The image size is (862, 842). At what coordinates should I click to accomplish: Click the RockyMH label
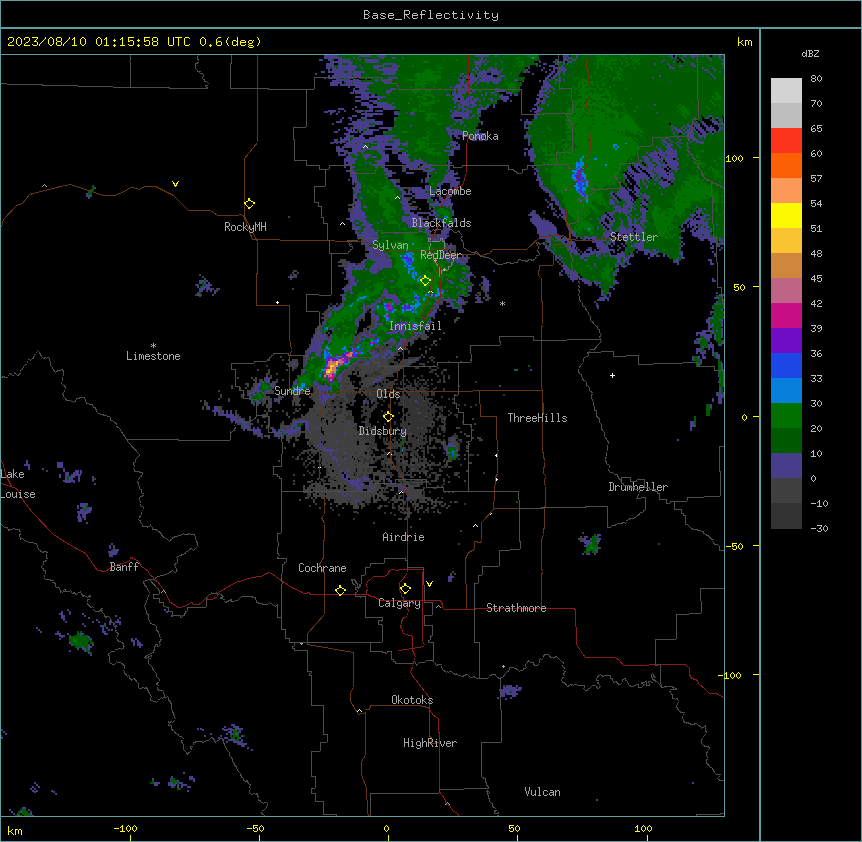245,227
